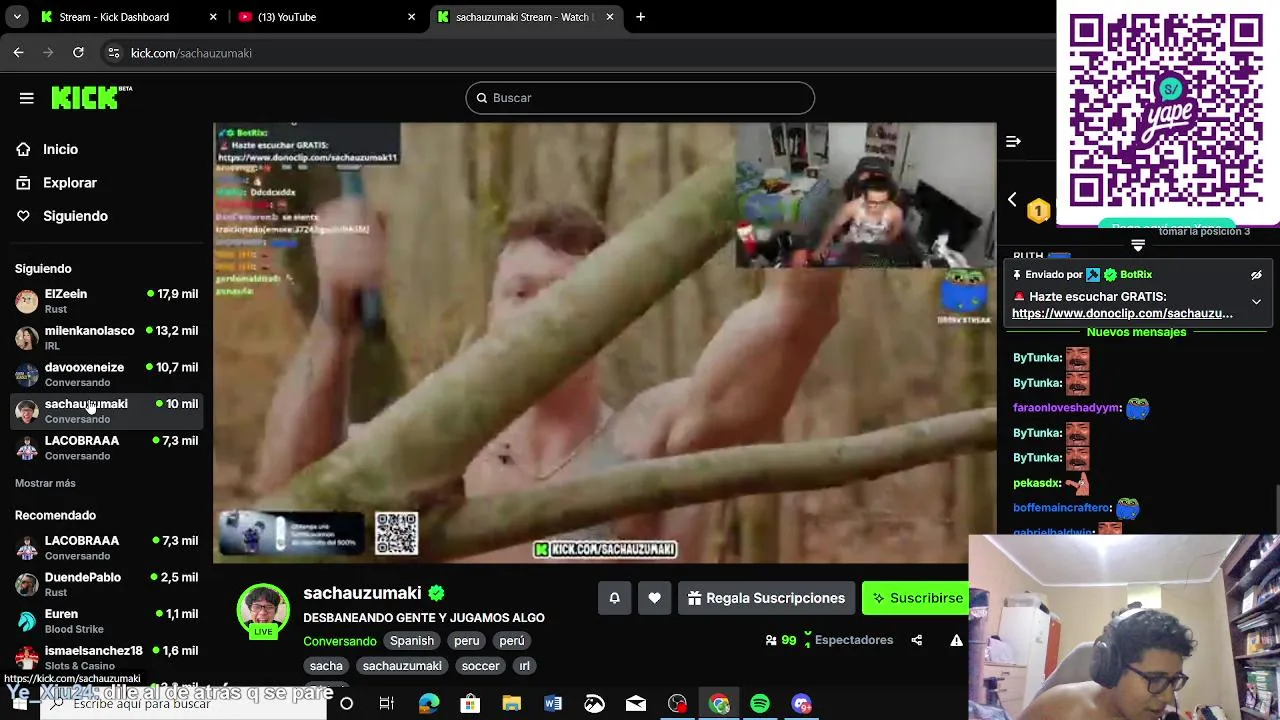Enable notifications with the bell button

pos(615,598)
